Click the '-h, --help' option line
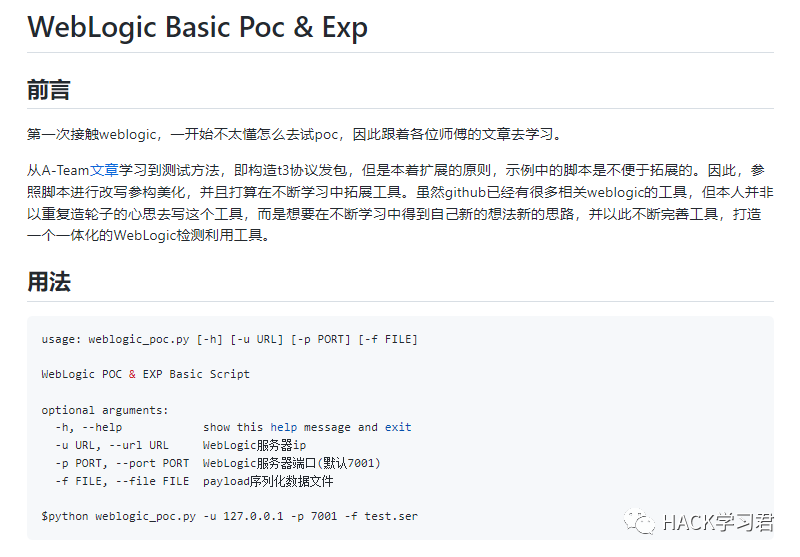 pos(233,427)
